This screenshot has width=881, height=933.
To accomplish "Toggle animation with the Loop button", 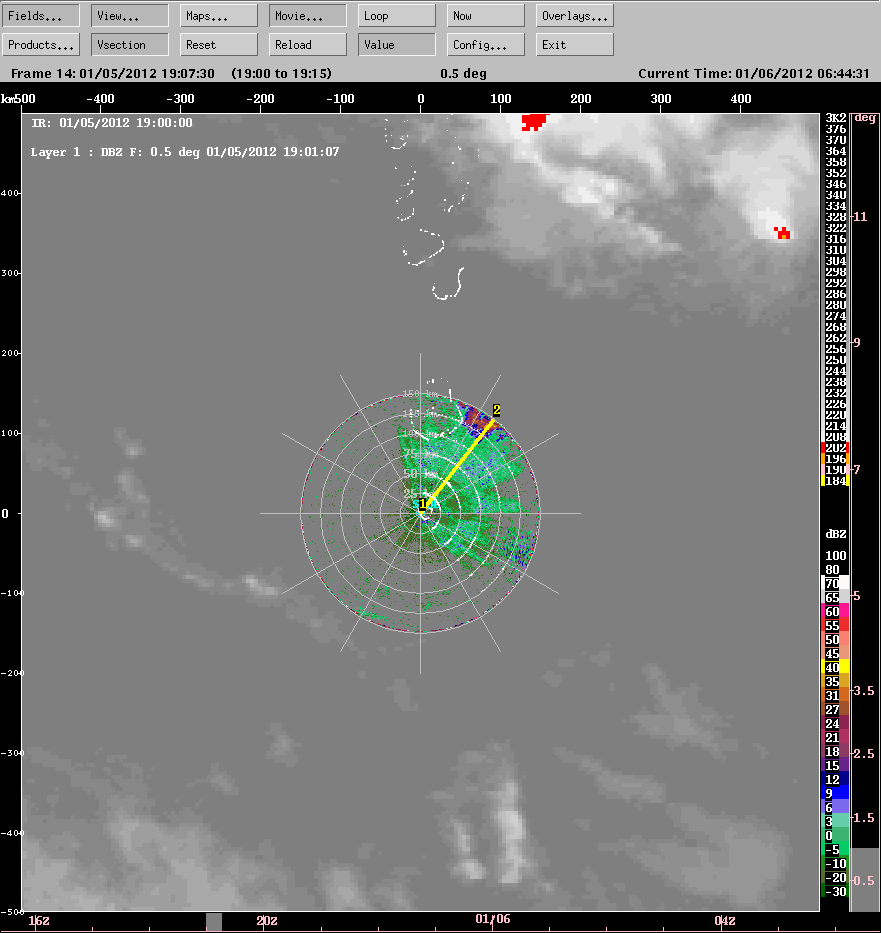I will pos(396,15).
